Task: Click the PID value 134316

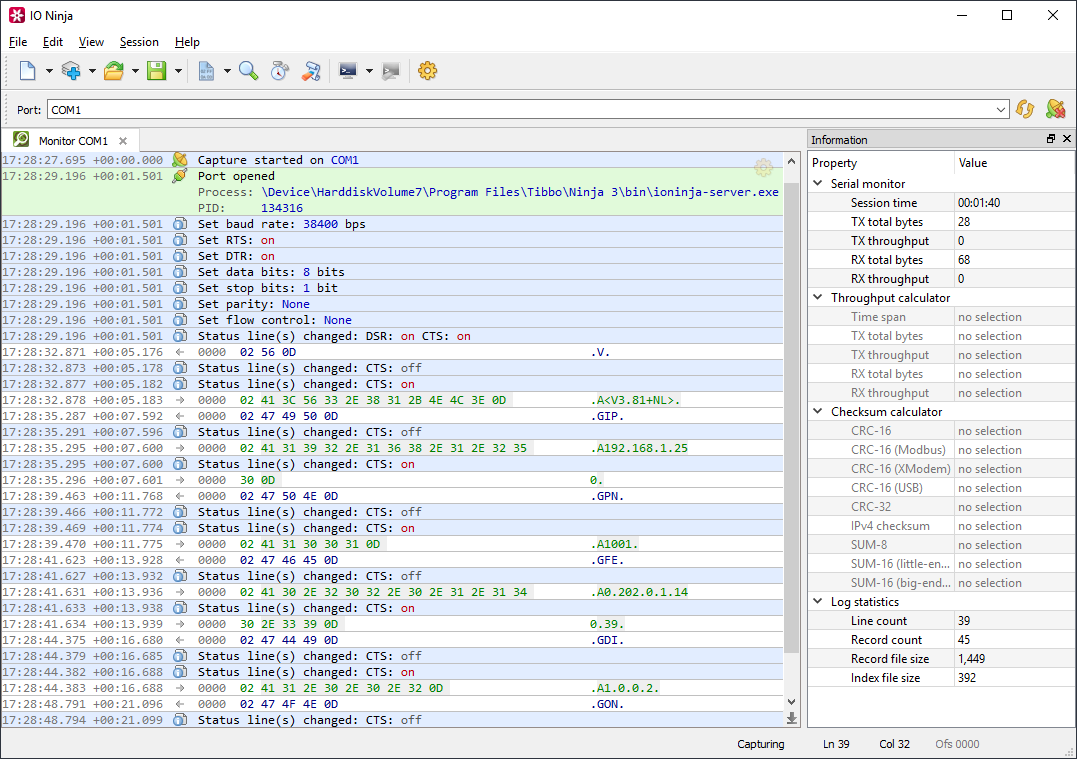Action: 282,208
